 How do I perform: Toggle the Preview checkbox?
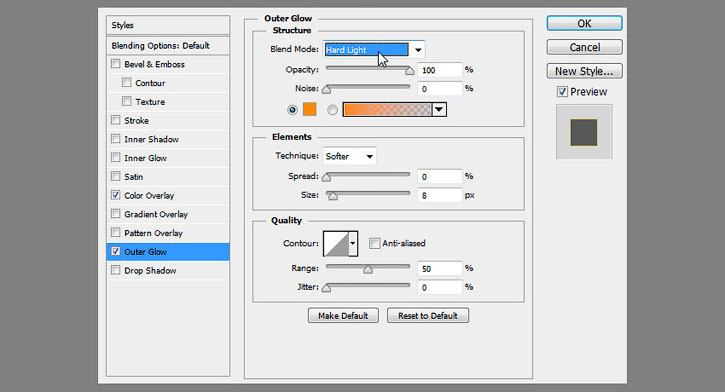[562, 92]
